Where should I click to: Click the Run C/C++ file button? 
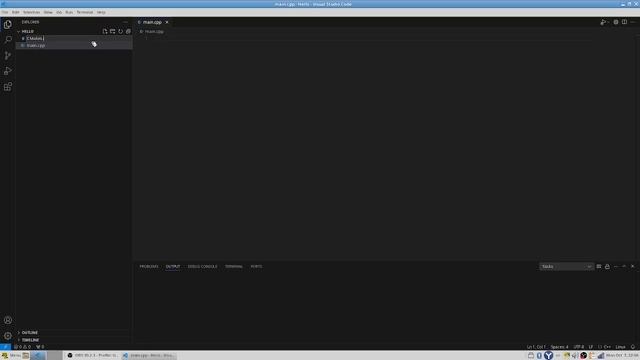(603, 22)
